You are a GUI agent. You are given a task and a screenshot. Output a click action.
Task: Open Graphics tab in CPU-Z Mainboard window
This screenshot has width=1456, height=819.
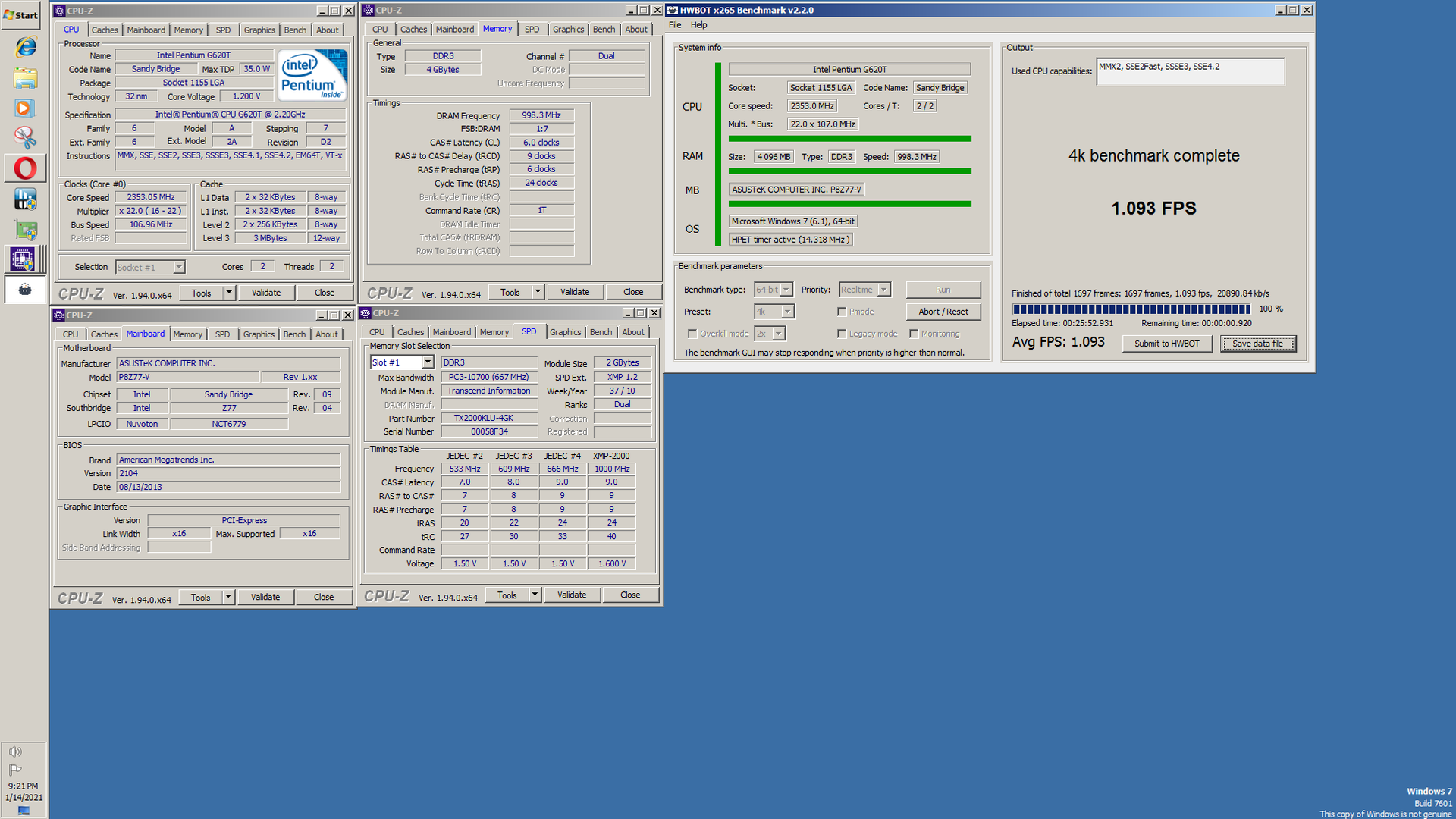click(x=259, y=334)
